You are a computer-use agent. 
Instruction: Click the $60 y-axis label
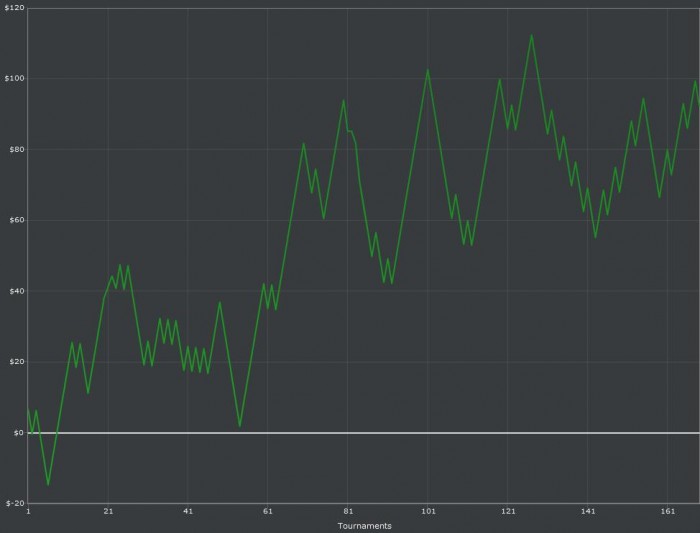[17, 220]
